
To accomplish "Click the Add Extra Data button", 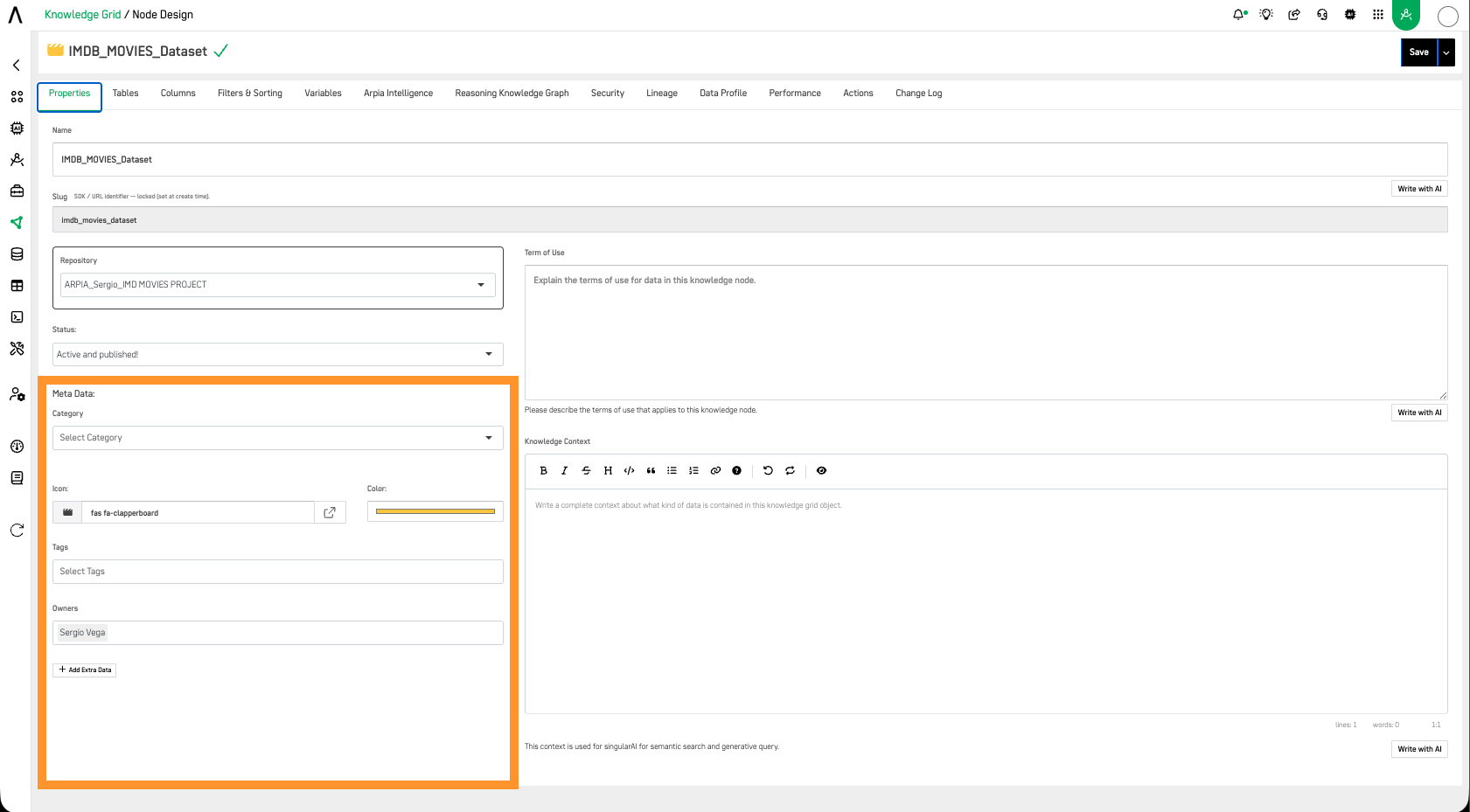I will (x=85, y=670).
